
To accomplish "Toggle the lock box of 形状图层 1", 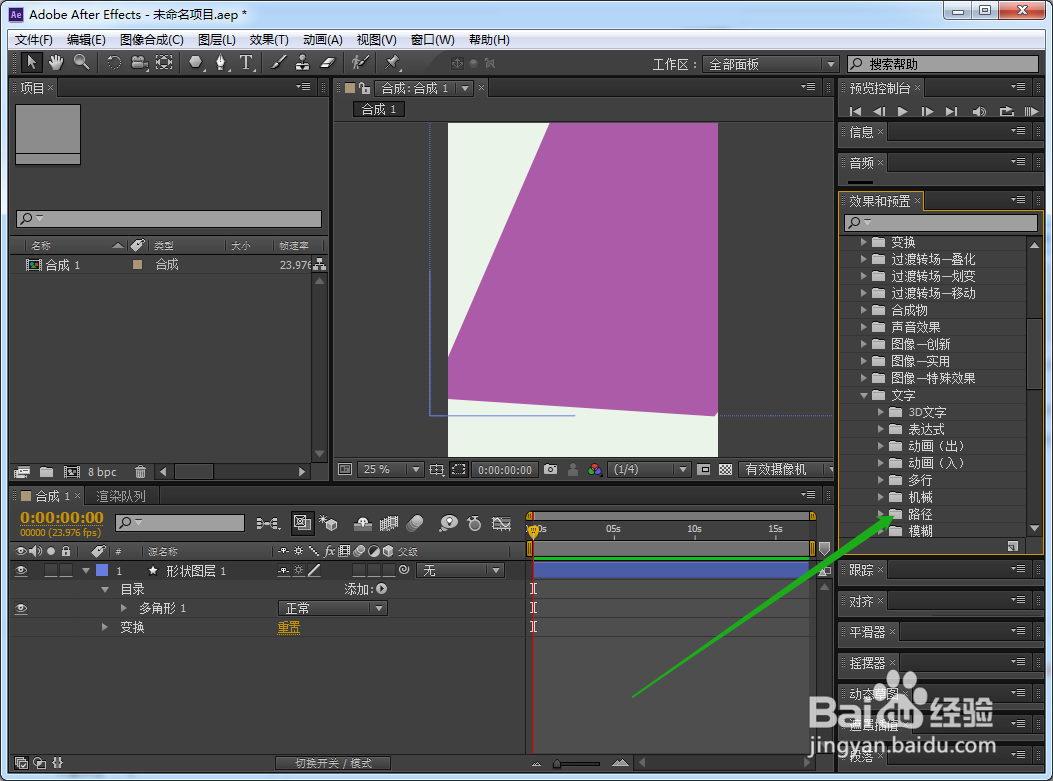I will point(66,570).
